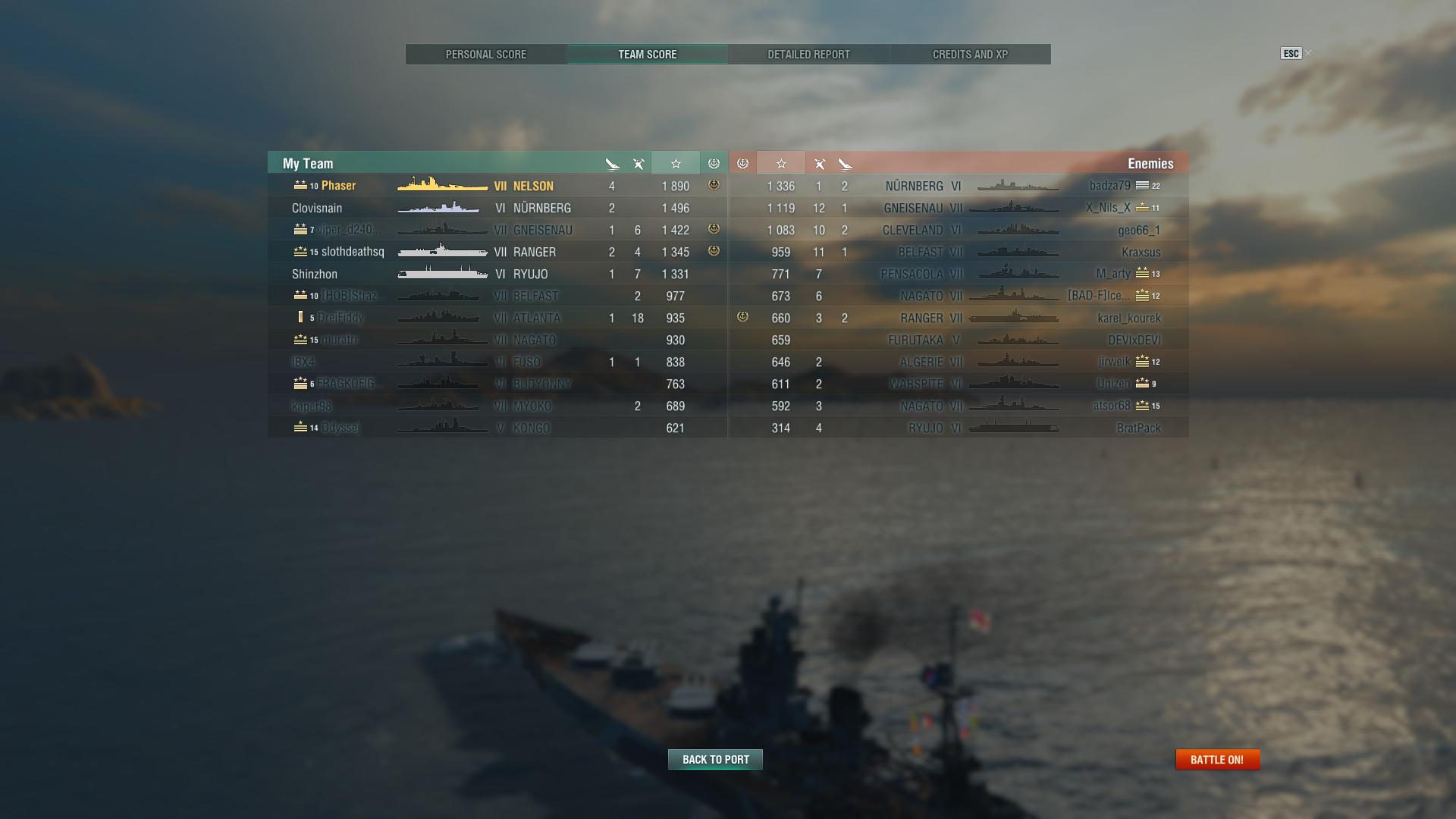Sort My Team by star XP column
This screenshot has width=1456, height=819.
(676, 164)
